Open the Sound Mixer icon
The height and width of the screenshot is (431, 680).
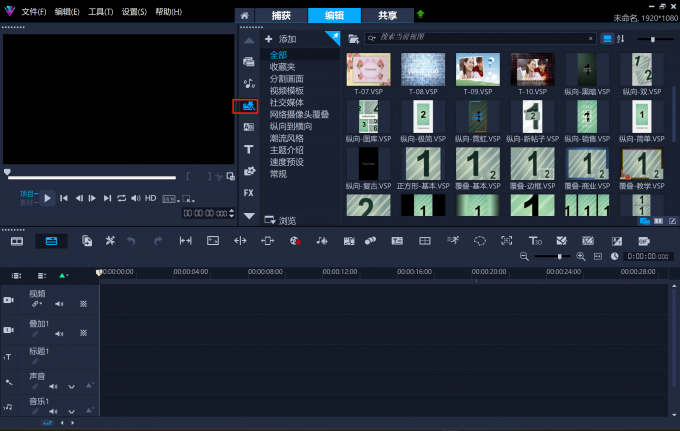click(x=322, y=241)
